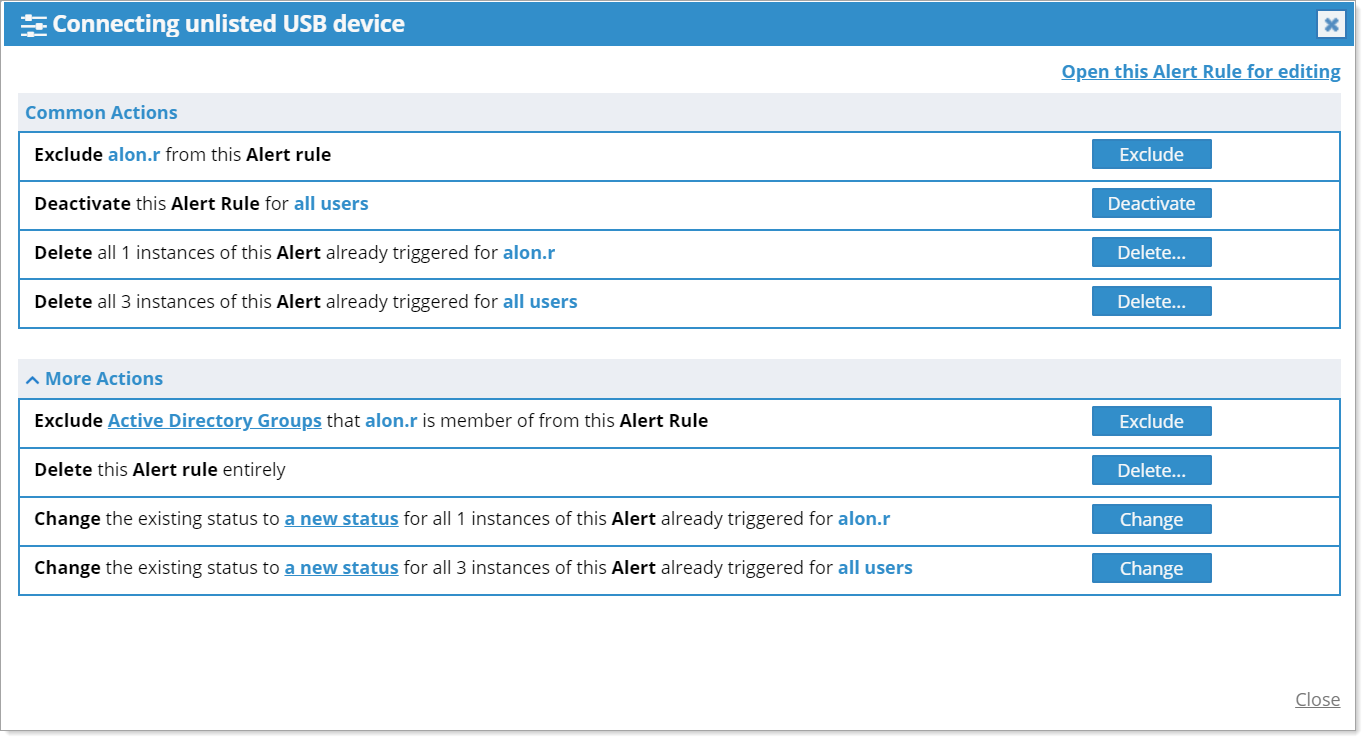Click the sliders icon in title bar
The width and height of the screenshot is (1366, 741).
coord(34,25)
